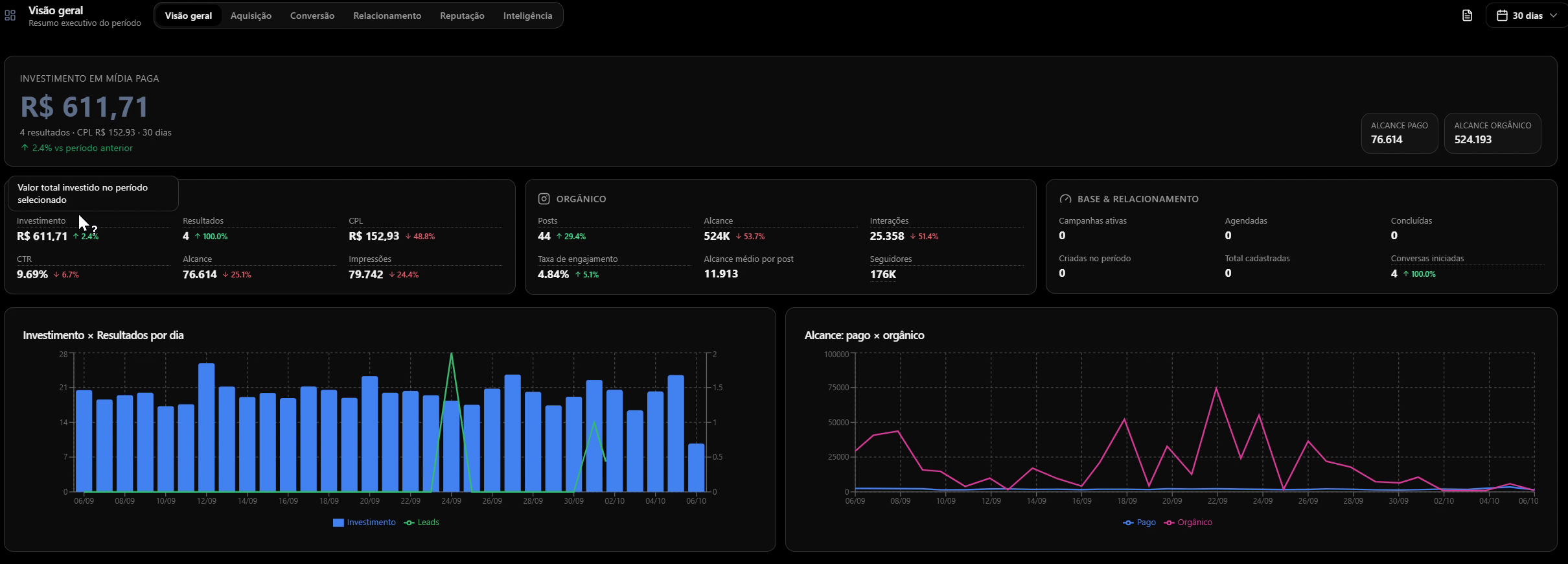Click the Alcance médio por post 11.913
Image resolution: width=1568 pixels, height=564 pixels.
coord(721,274)
